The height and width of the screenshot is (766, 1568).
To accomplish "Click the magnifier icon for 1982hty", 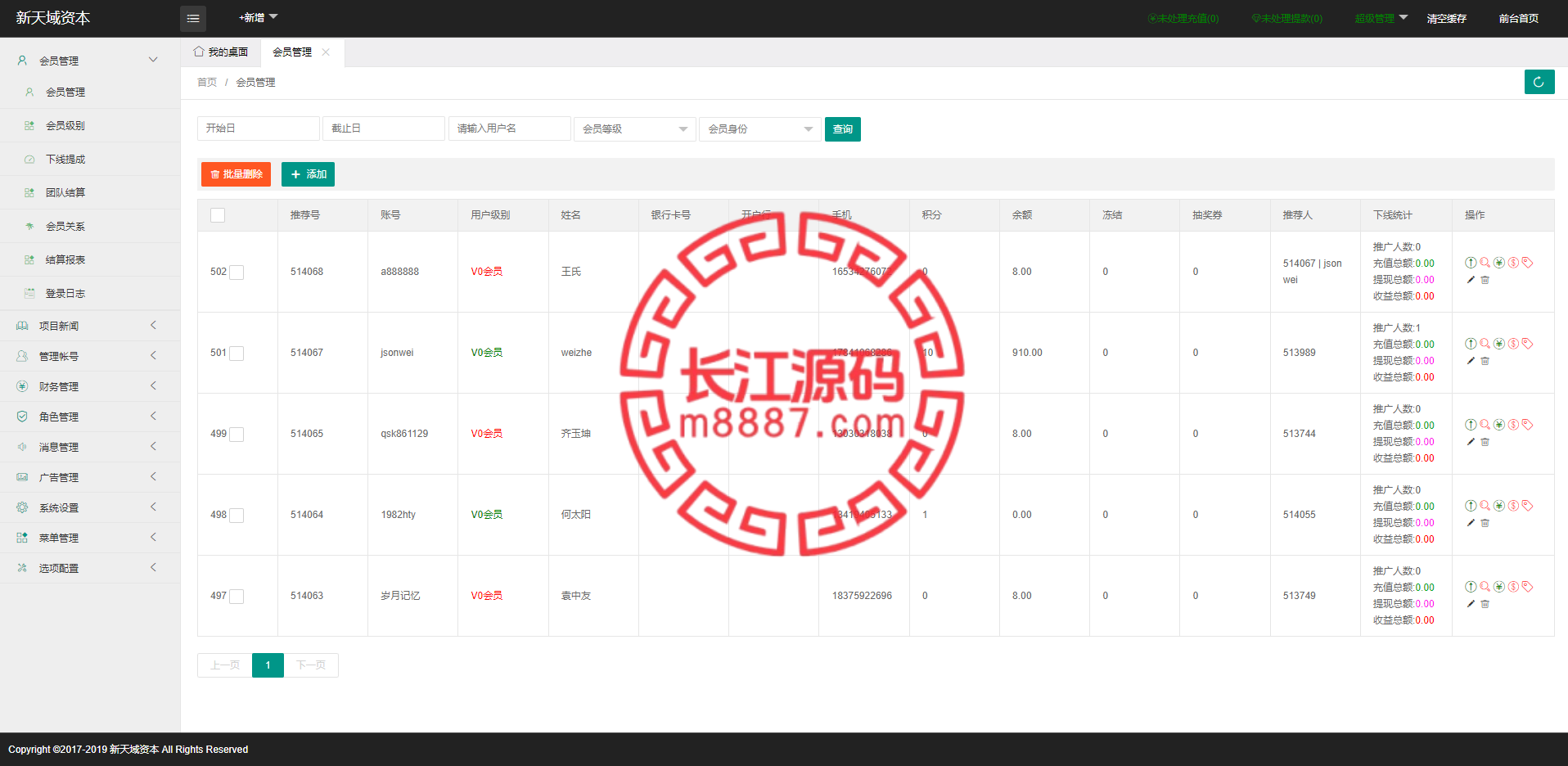I will click(x=1485, y=506).
